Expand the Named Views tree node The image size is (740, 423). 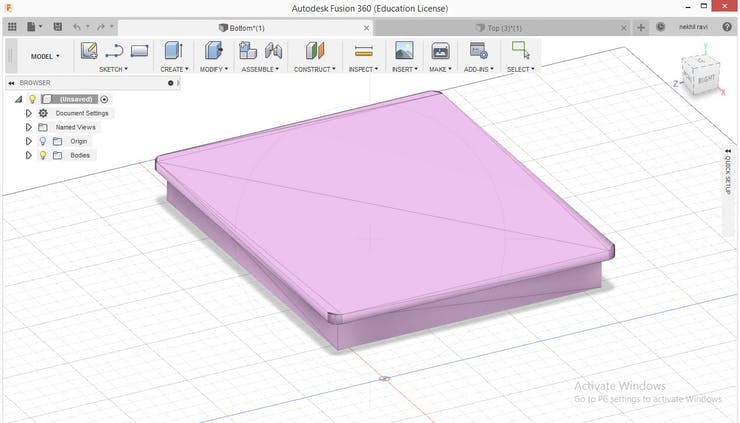(28, 127)
